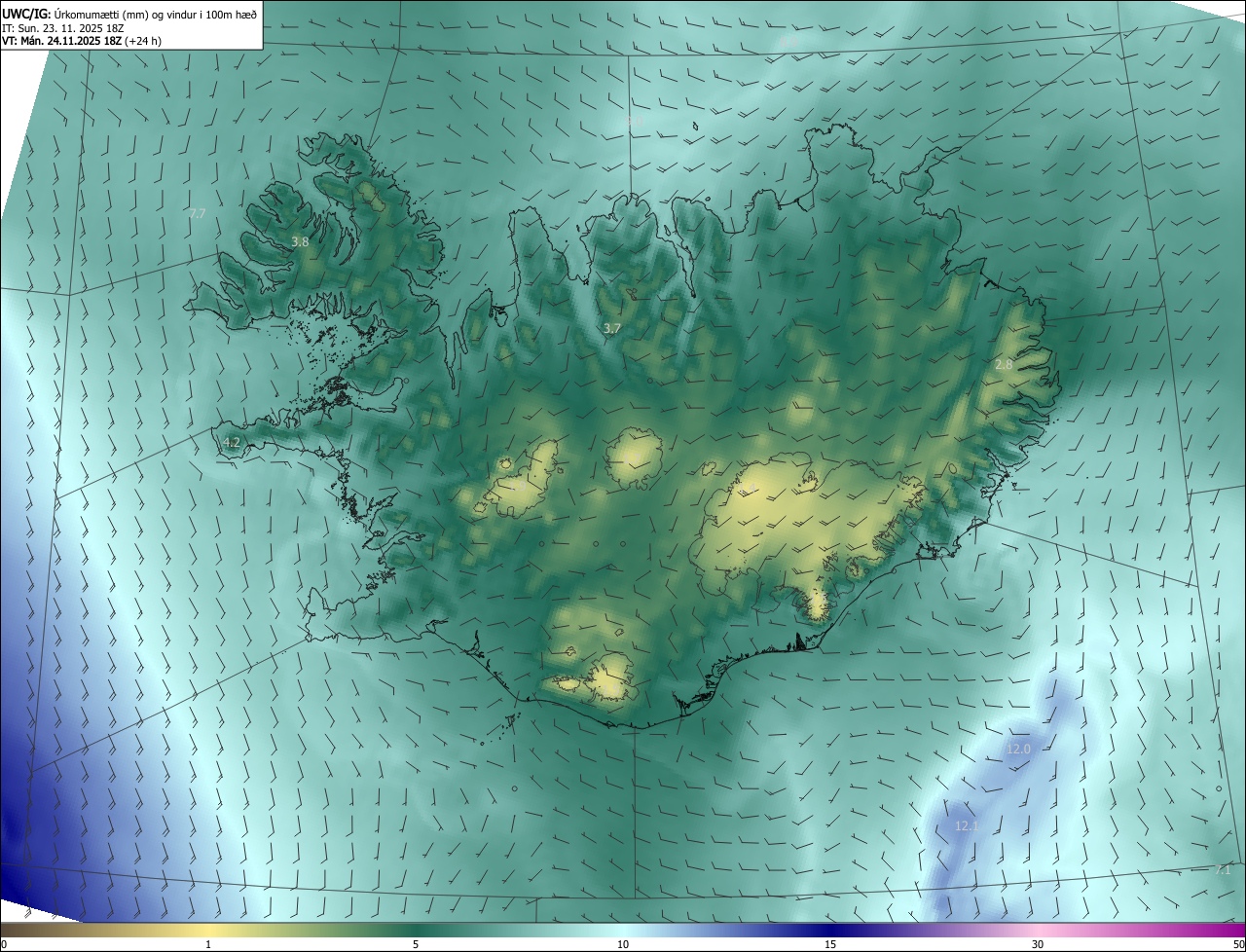Click the colorbar tick labeled 15

(x=830, y=944)
